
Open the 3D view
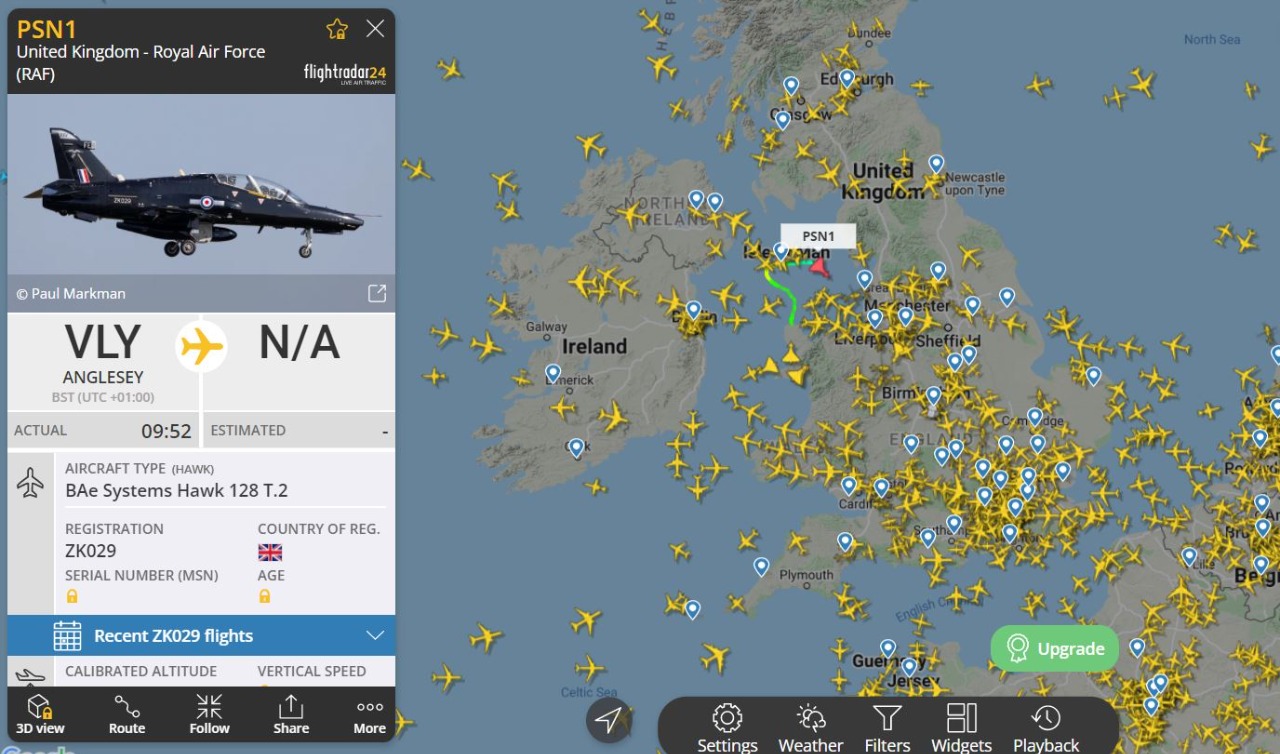pos(40,714)
